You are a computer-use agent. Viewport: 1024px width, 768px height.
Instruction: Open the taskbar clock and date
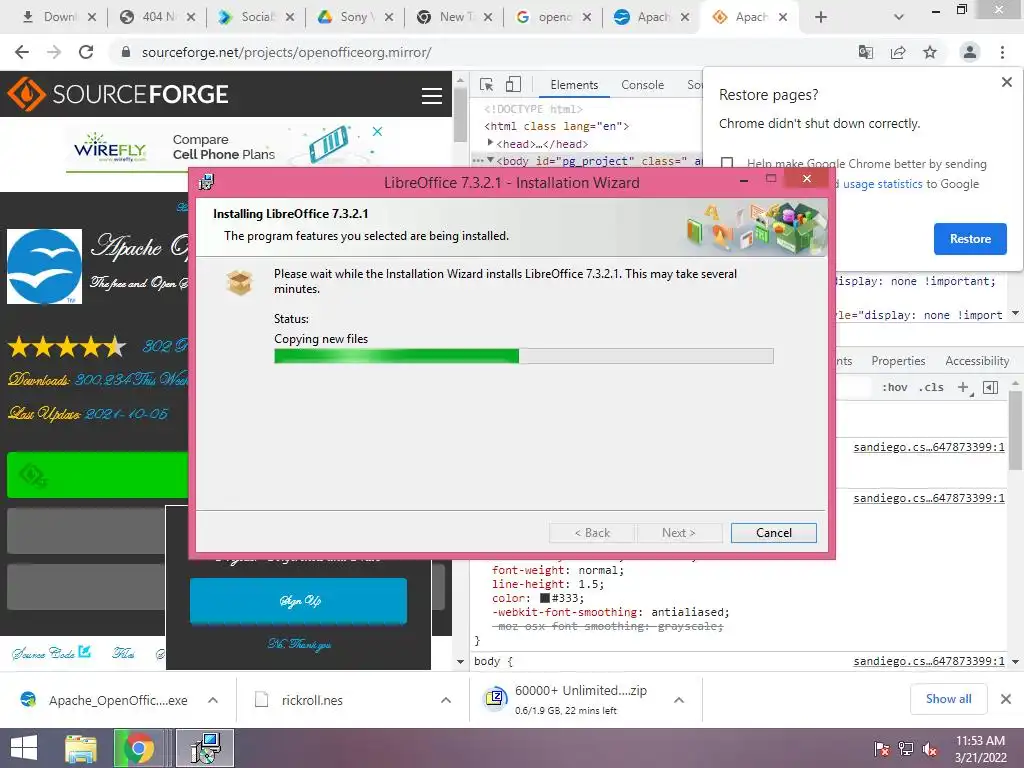click(x=980, y=749)
